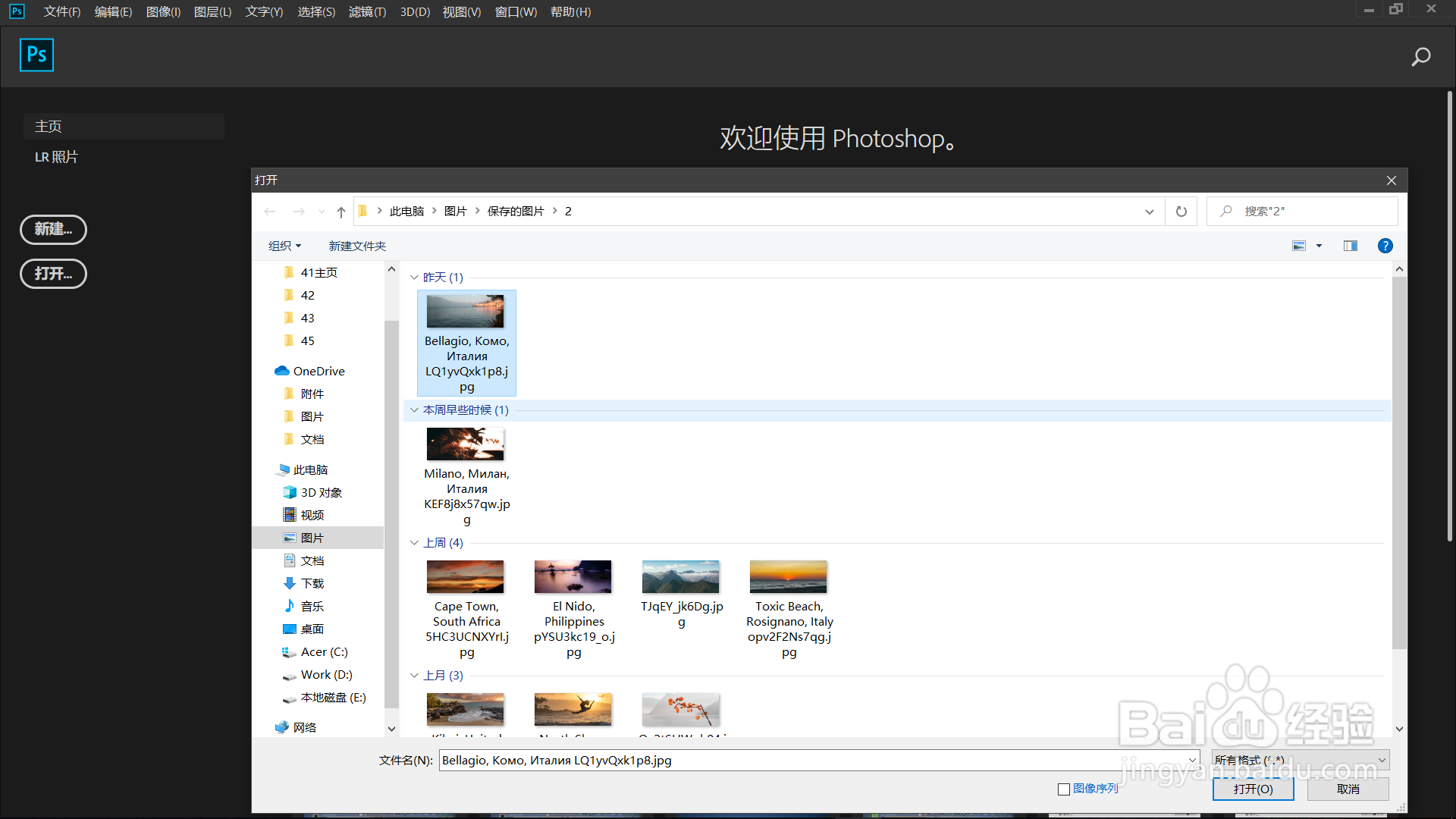Select Milano, Милан thumbnail file
This screenshot has width=1456, height=819.
coord(466,476)
